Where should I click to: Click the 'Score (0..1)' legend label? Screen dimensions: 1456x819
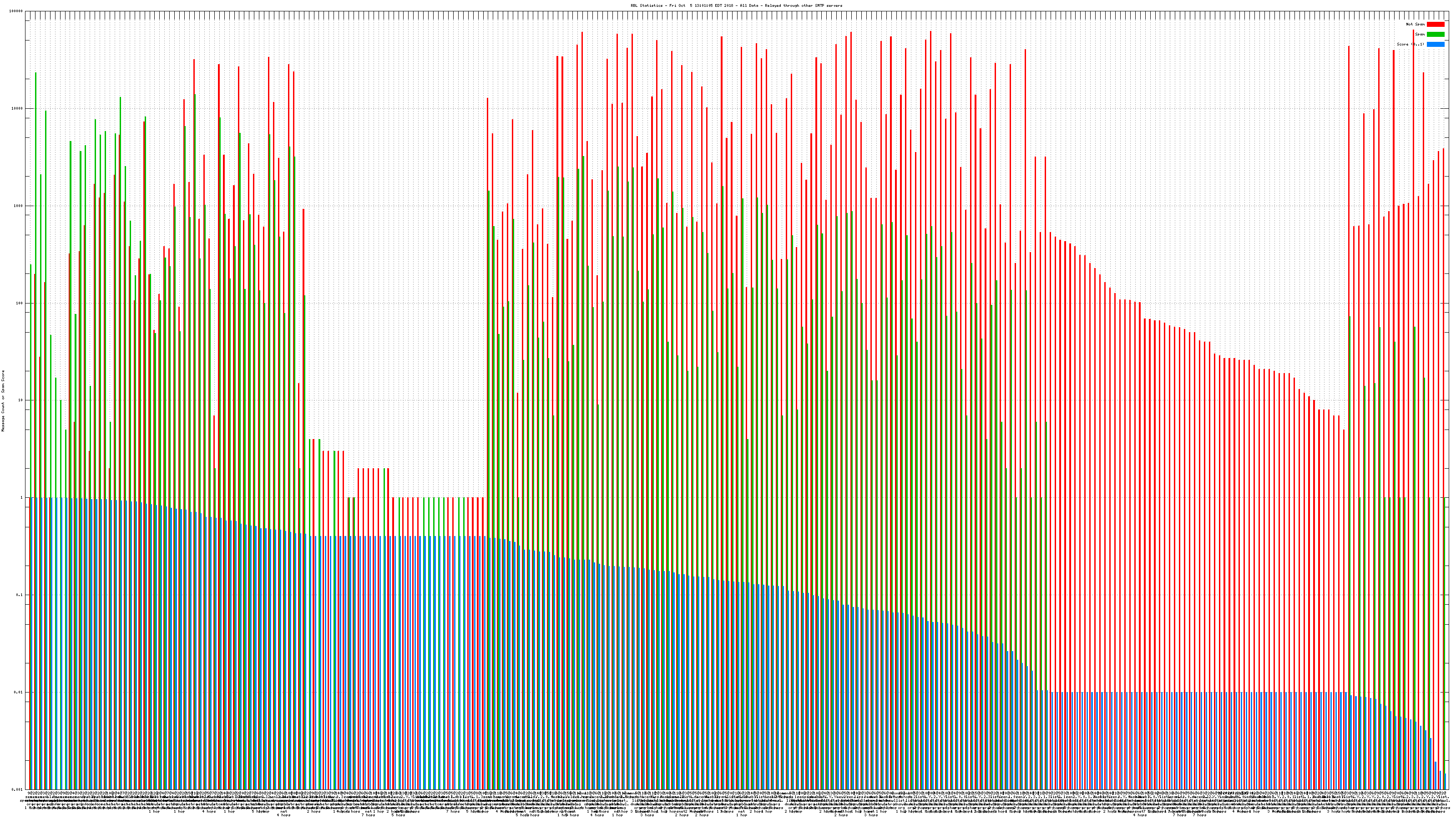[1410, 44]
